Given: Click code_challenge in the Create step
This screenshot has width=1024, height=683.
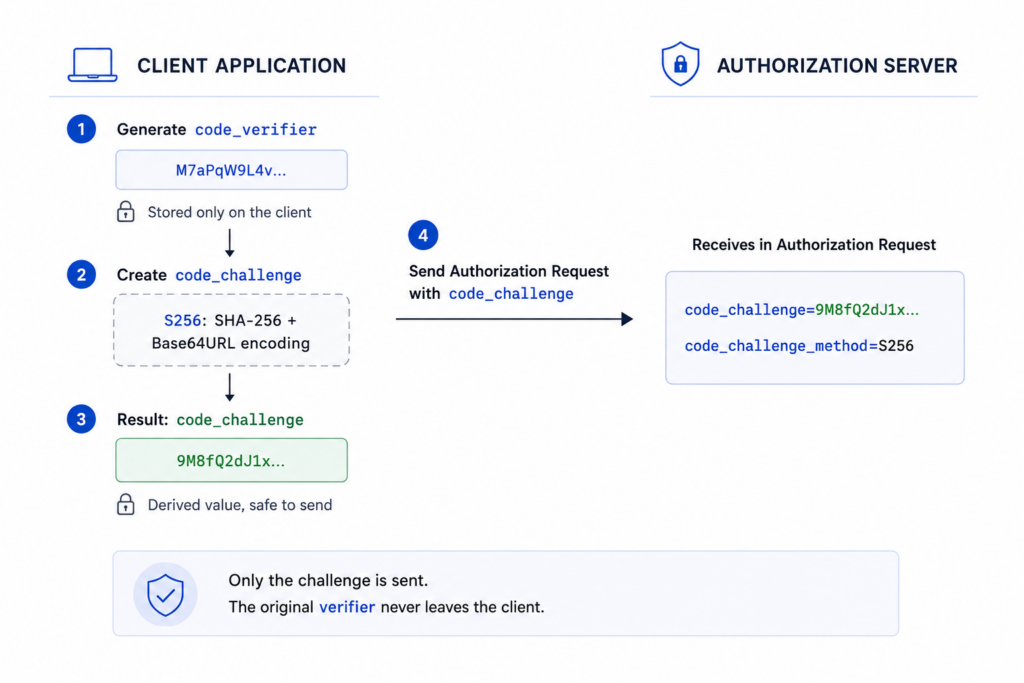Looking at the screenshot, I should (x=238, y=275).
